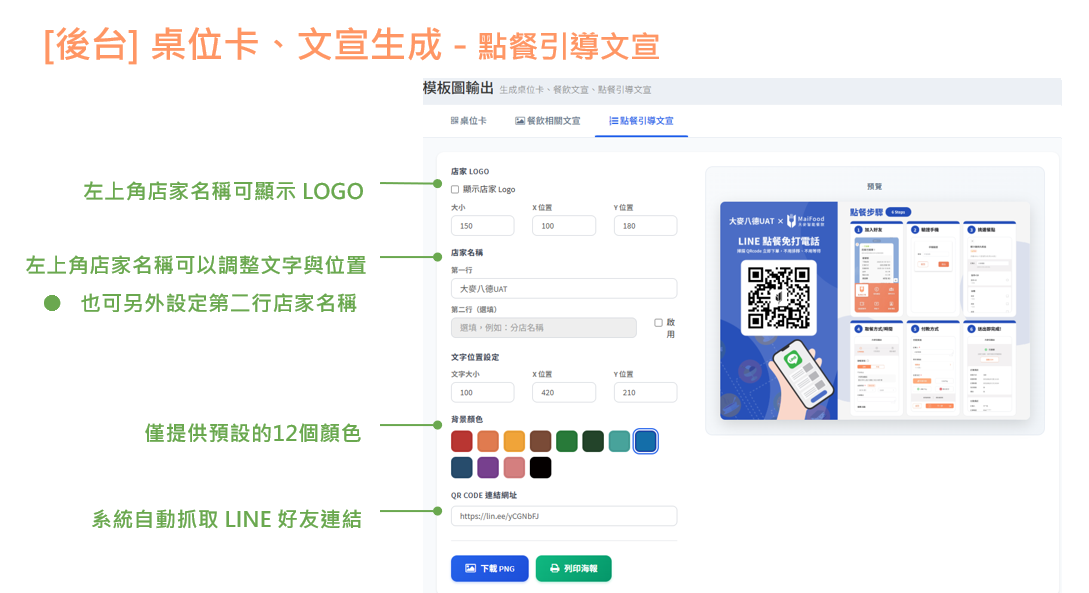Tick the 啟用 second-line checkbox
This screenshot has height=593, width=1089.
658,323
